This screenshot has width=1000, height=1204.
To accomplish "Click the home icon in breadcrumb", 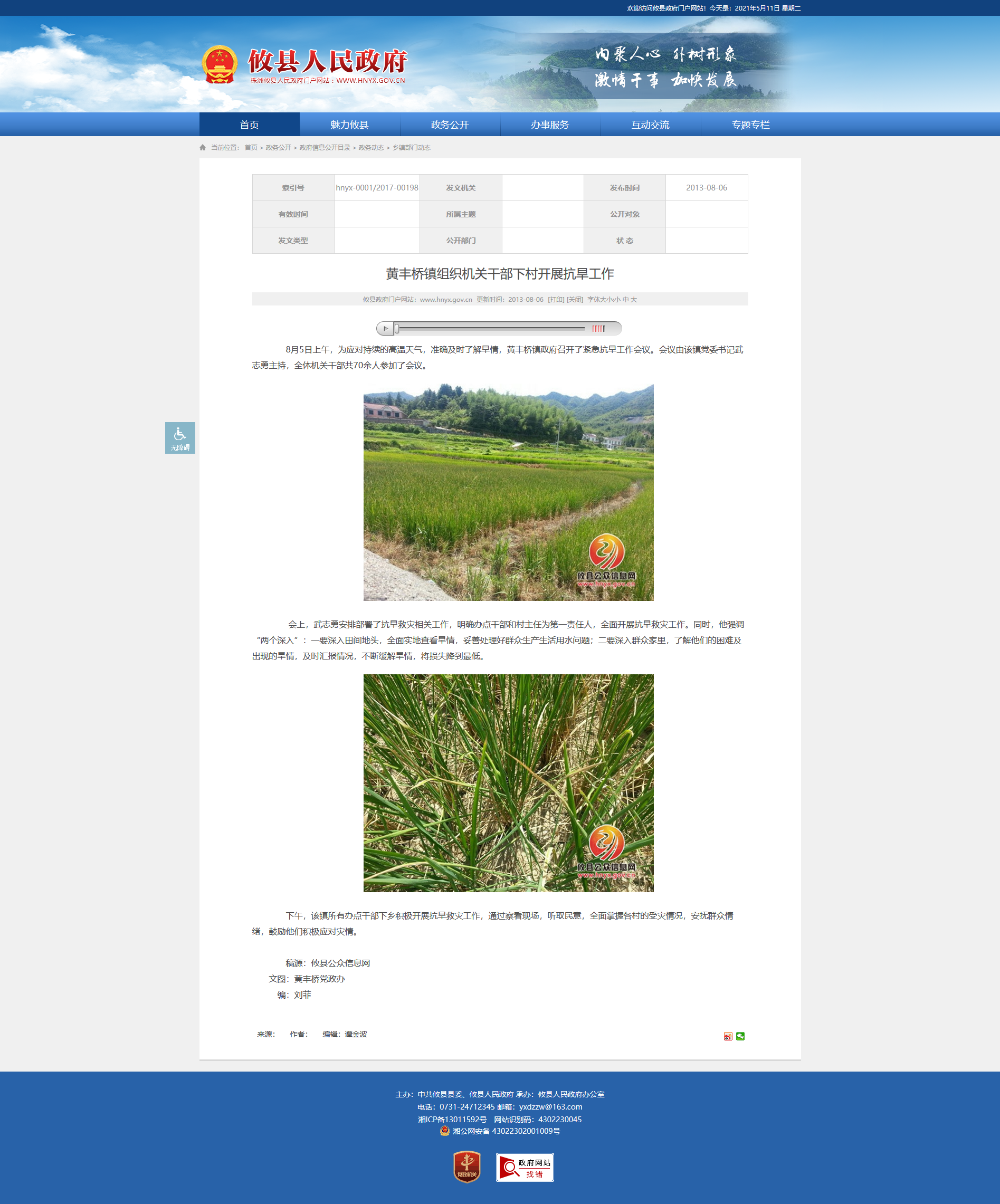I will [x=203, y=147].
